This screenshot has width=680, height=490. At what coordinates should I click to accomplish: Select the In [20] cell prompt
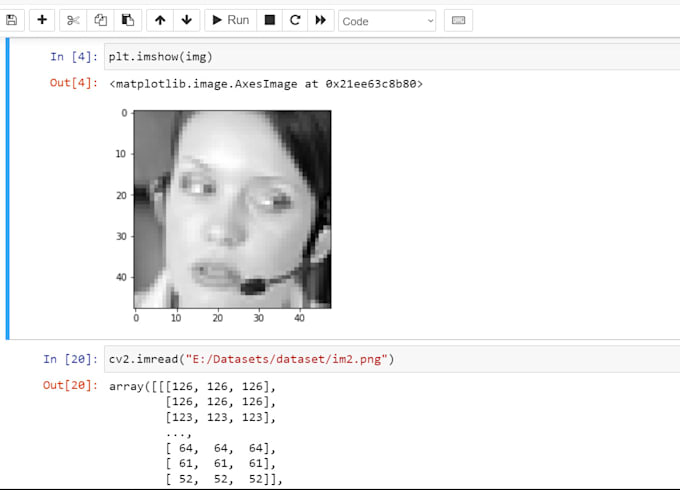tap(70, 359)
